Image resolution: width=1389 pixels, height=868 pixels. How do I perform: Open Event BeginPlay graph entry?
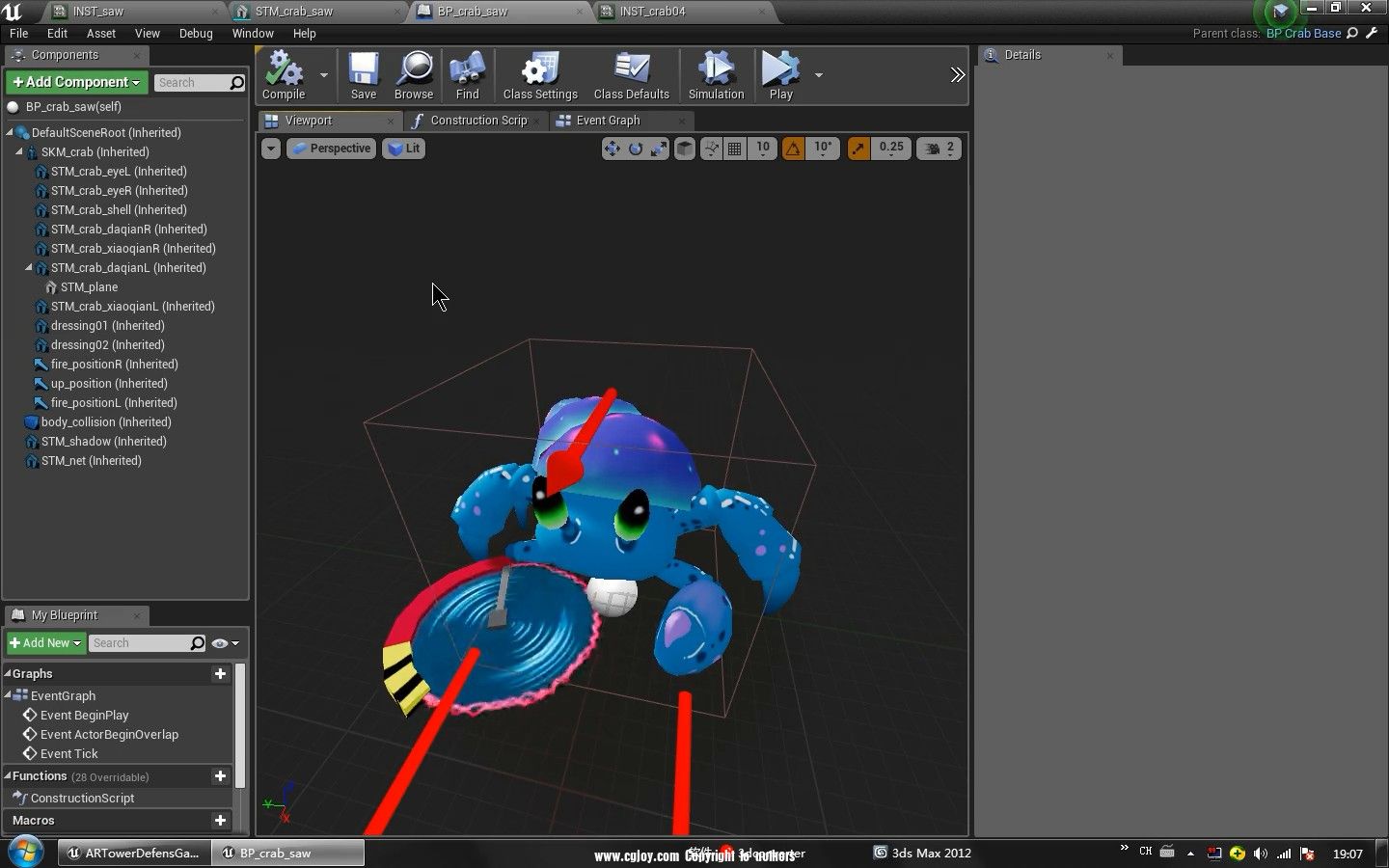(84, 716)
